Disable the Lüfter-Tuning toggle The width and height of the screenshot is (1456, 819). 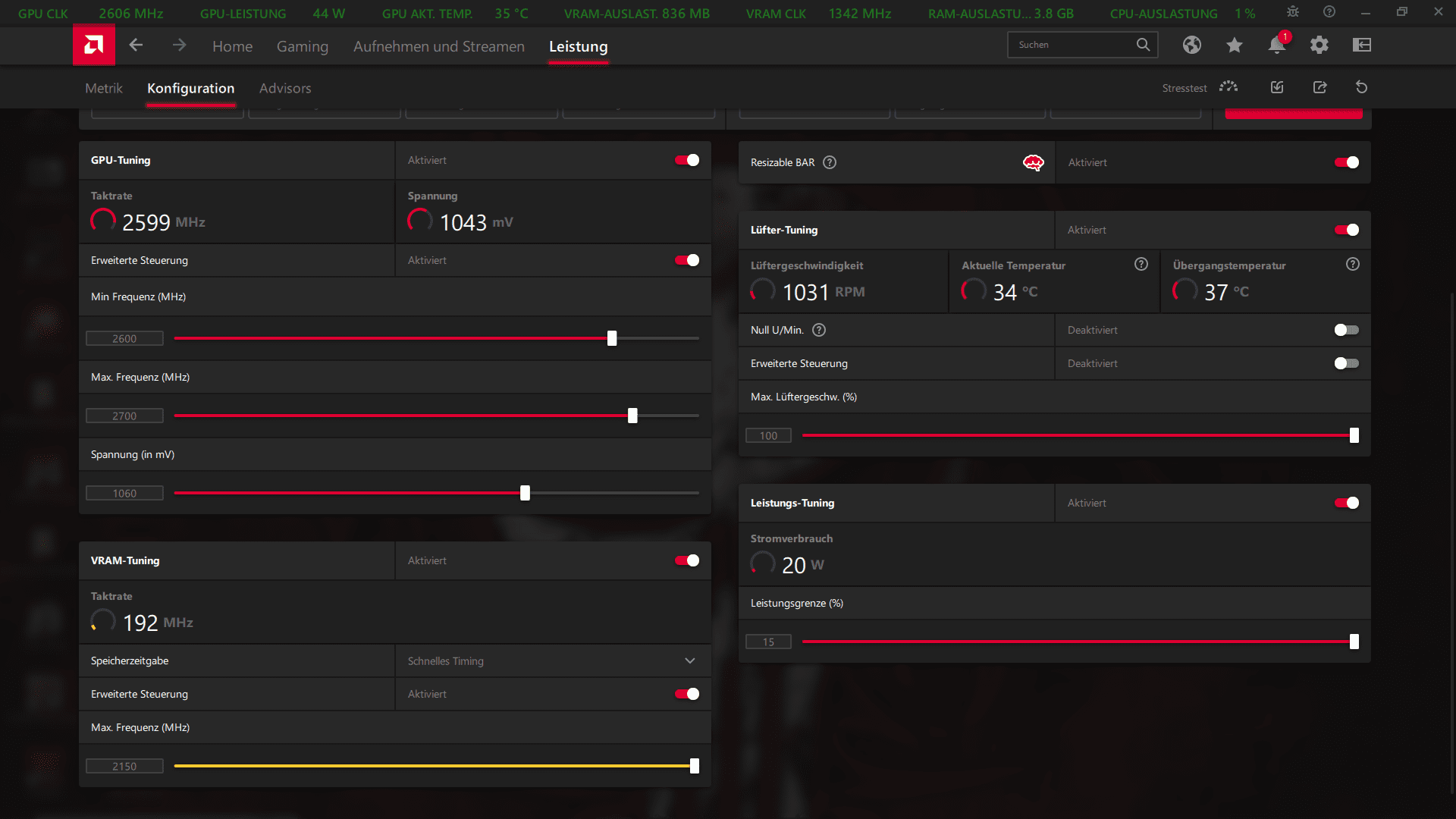(x=1347, y=230)
